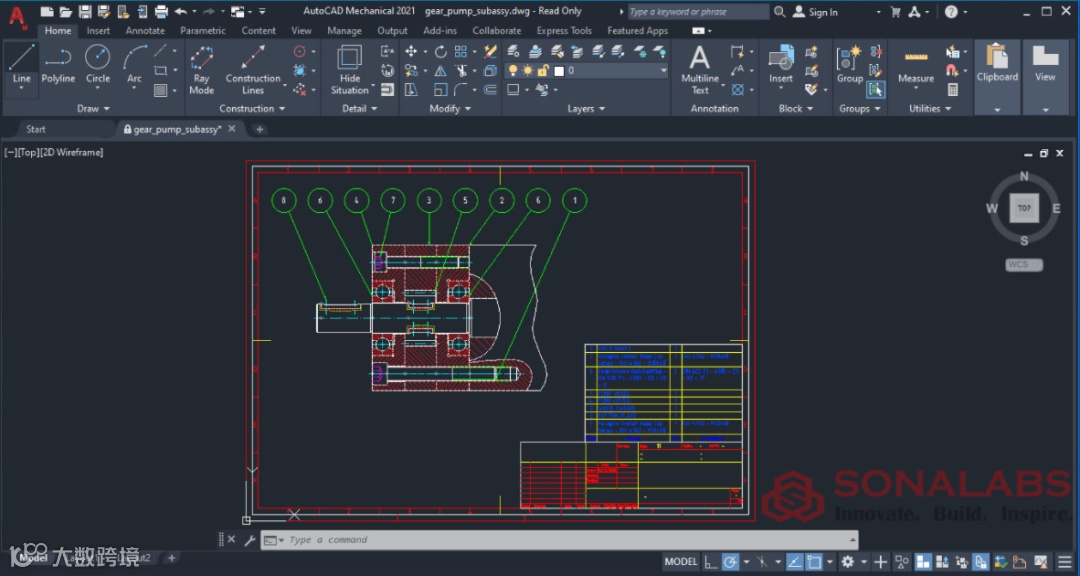Switch to the Annotate ribbon tab
This screenshot has height=576, width=1080.
[145, 31]
